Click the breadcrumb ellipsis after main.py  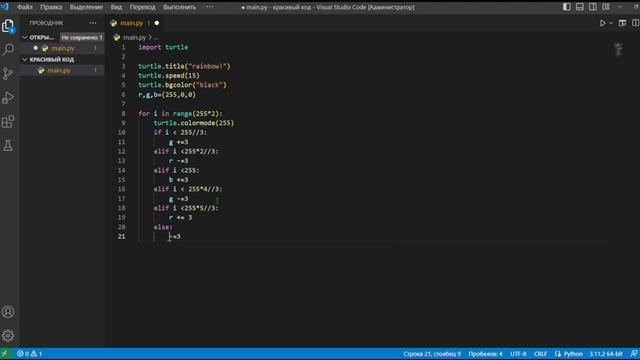(x=156, y=38)
